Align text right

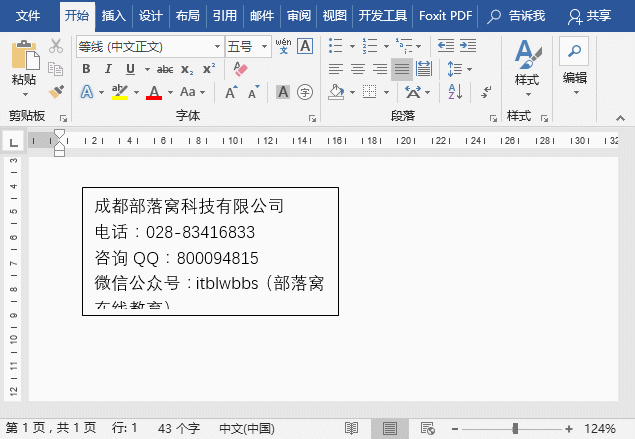pos(380,69)
